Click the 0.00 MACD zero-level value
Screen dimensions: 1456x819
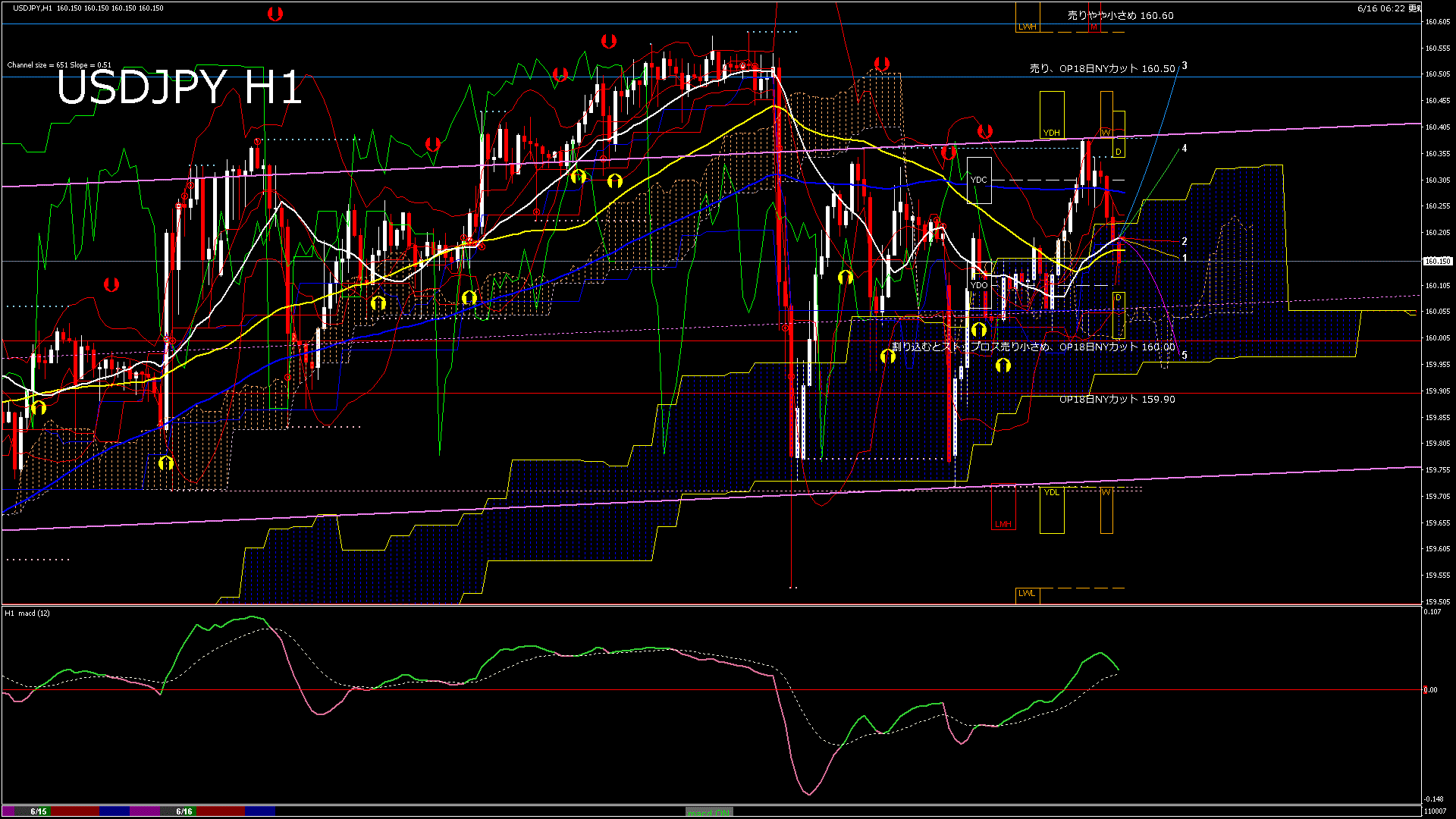coord(1430,690)
